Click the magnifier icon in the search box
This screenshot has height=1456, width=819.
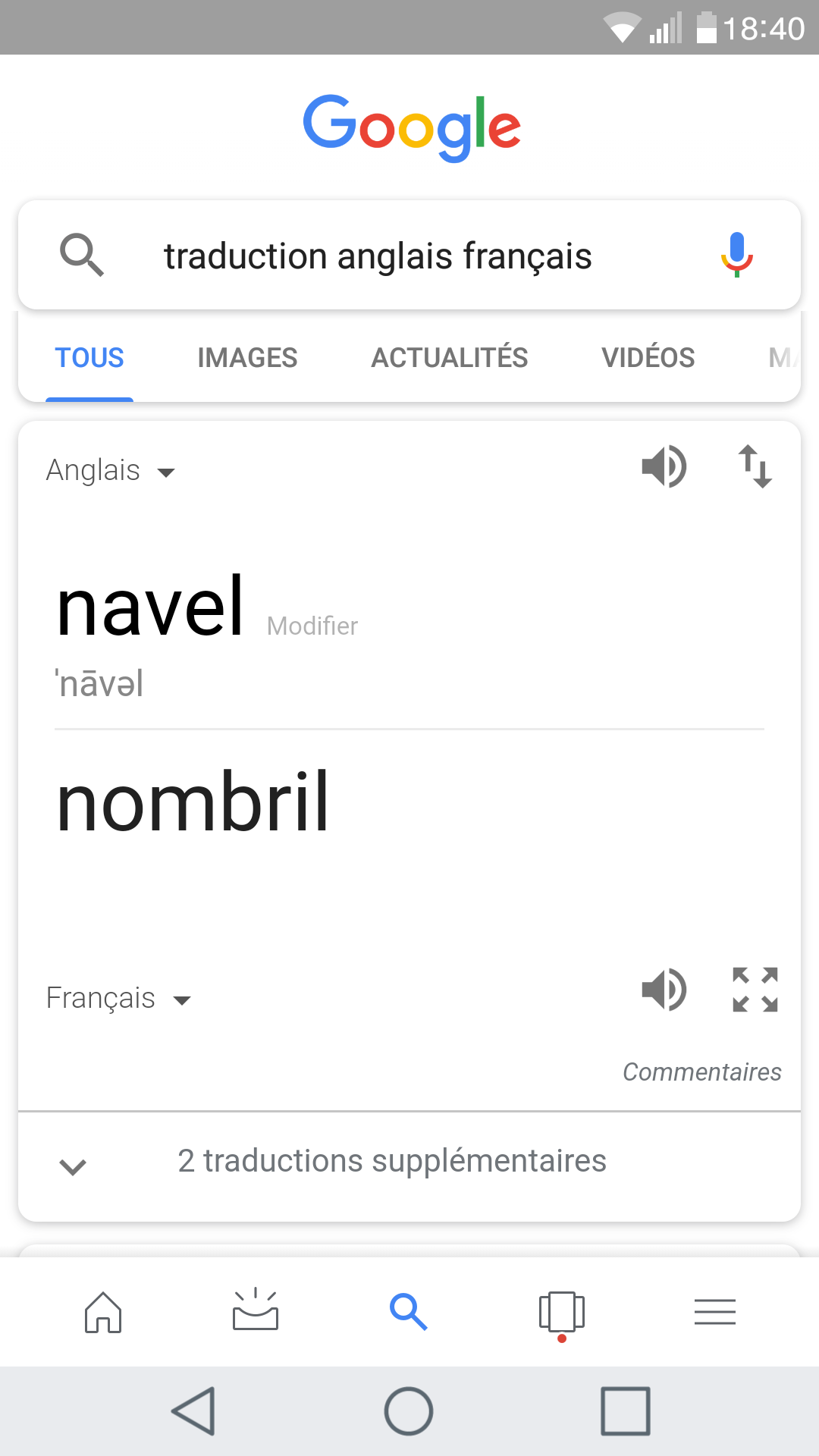pyautogui.click(x=82, y=256)
